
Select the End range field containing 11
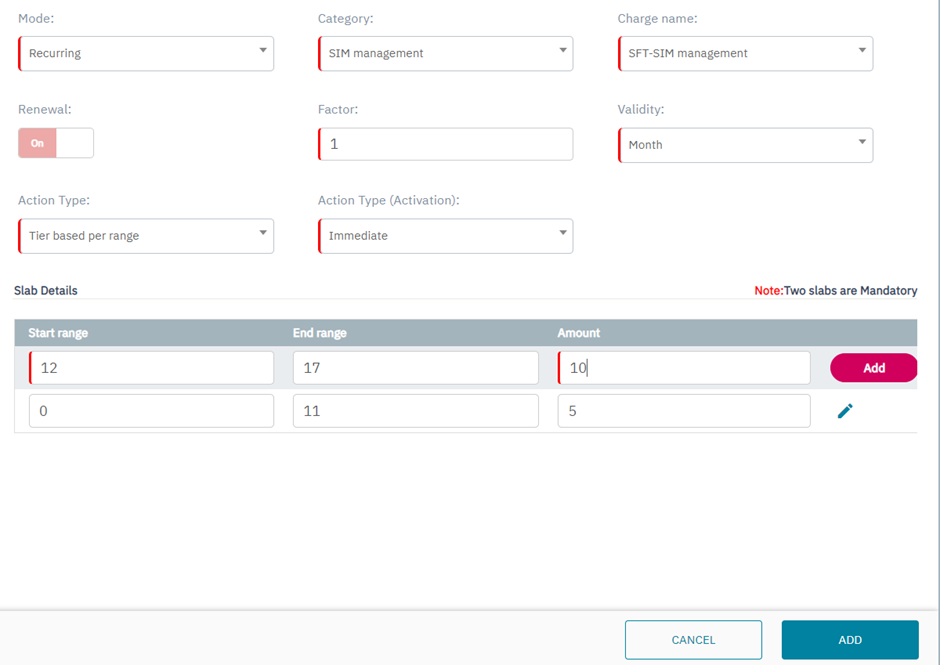[x=415, y=411]
